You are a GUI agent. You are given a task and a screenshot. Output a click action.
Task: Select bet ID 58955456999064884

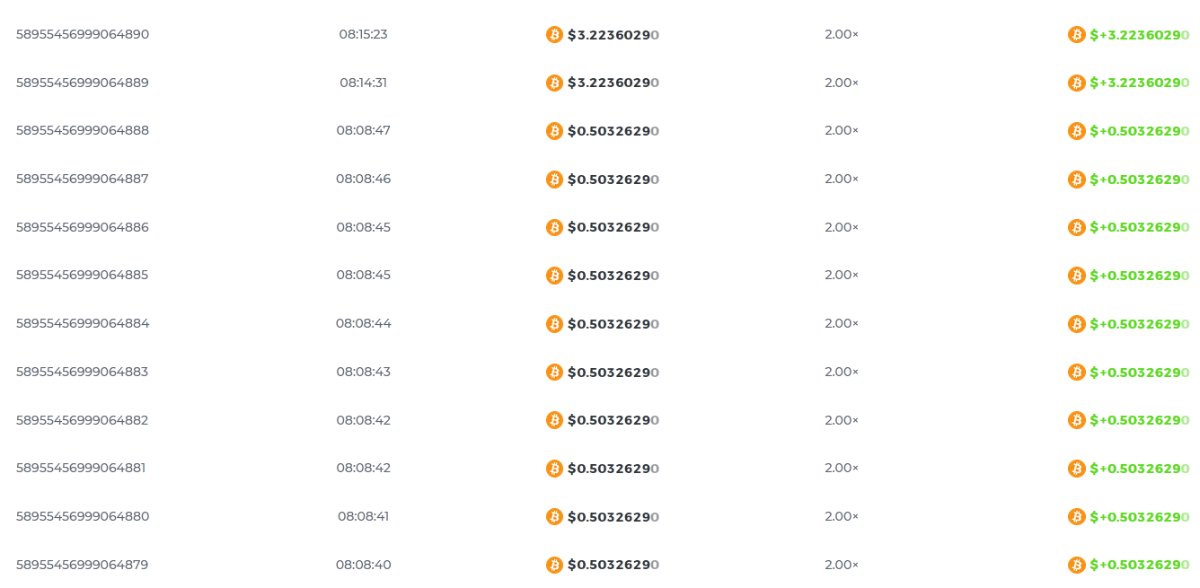[x=82, y=323]
